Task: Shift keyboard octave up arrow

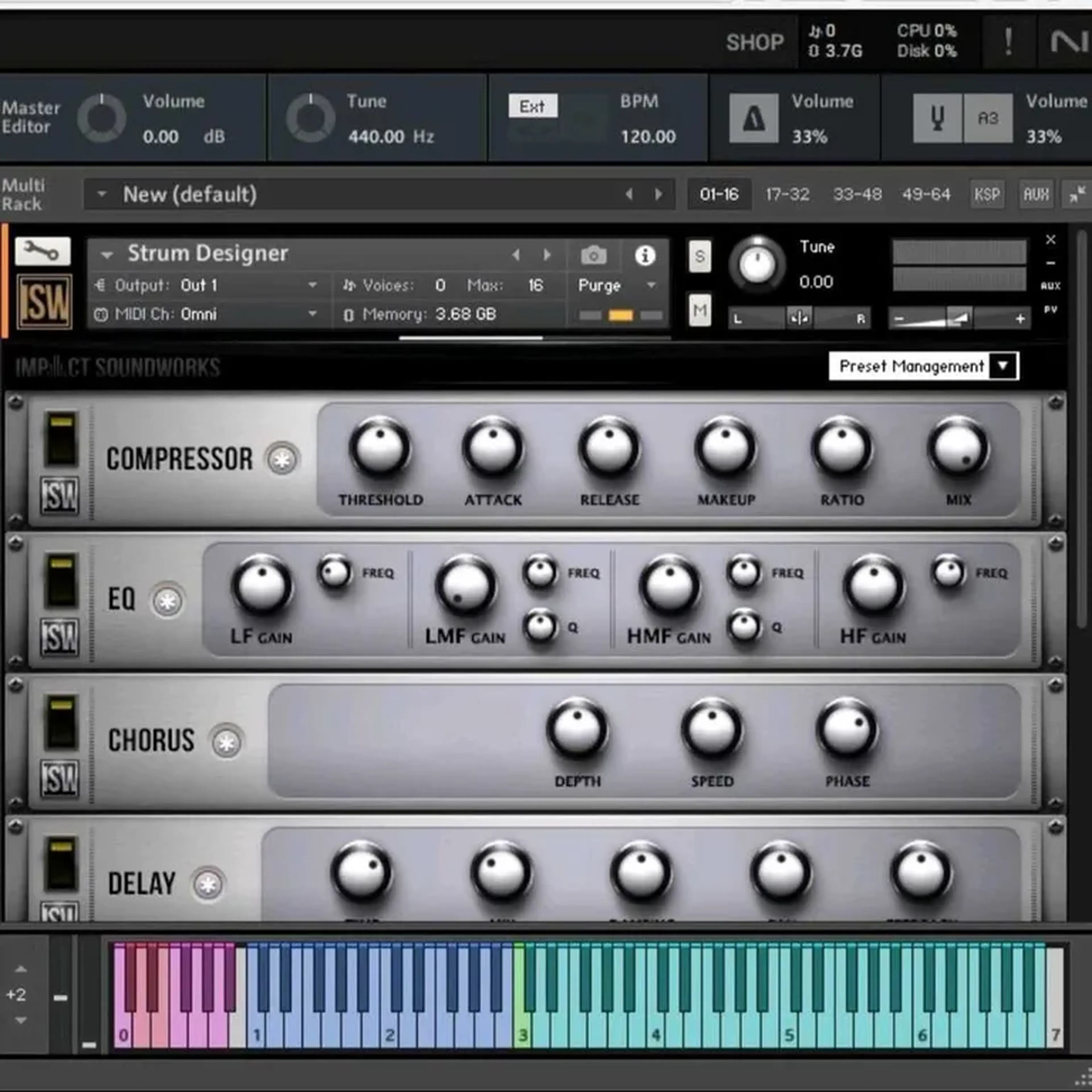Action: [x=21, y=969]
